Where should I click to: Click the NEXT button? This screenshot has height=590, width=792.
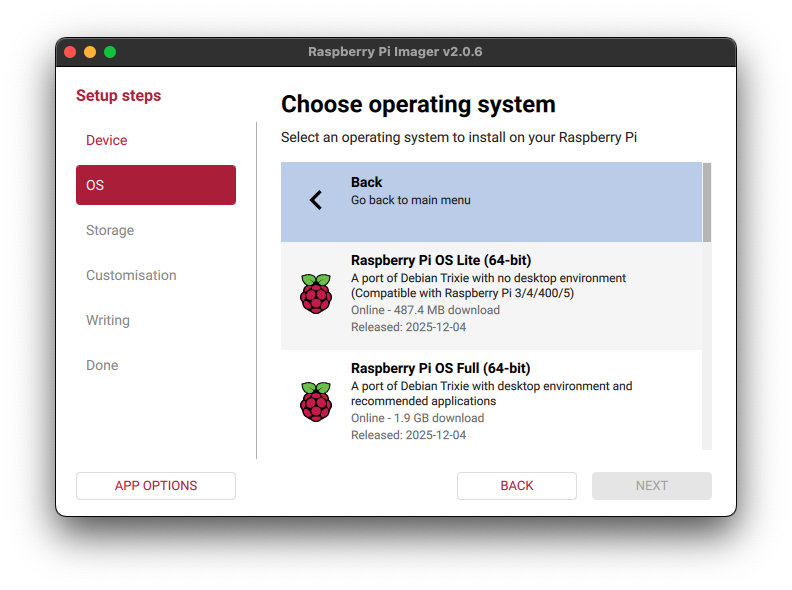652,486
